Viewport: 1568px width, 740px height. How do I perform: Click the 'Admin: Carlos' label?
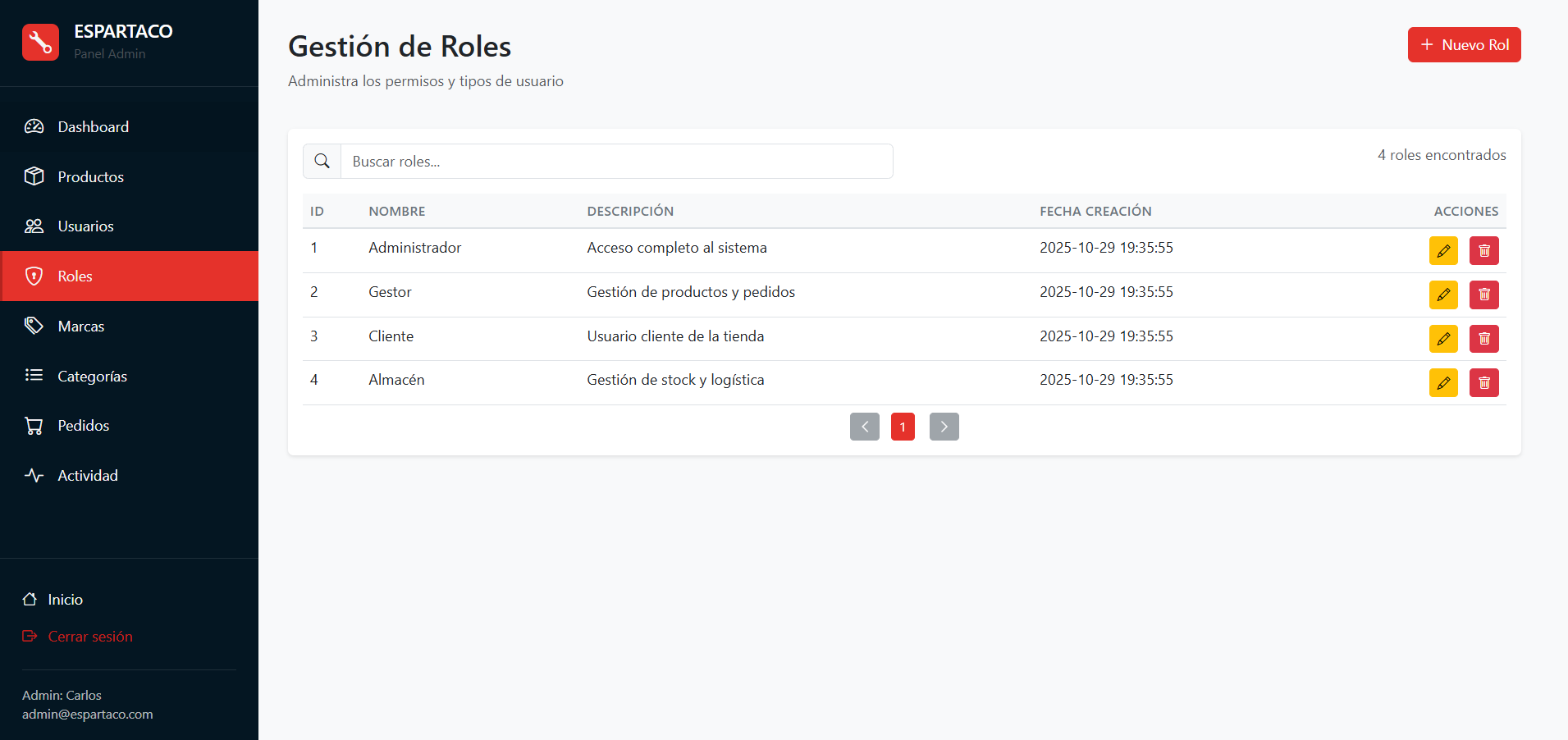pyautogui.click(x=62, y=695)
